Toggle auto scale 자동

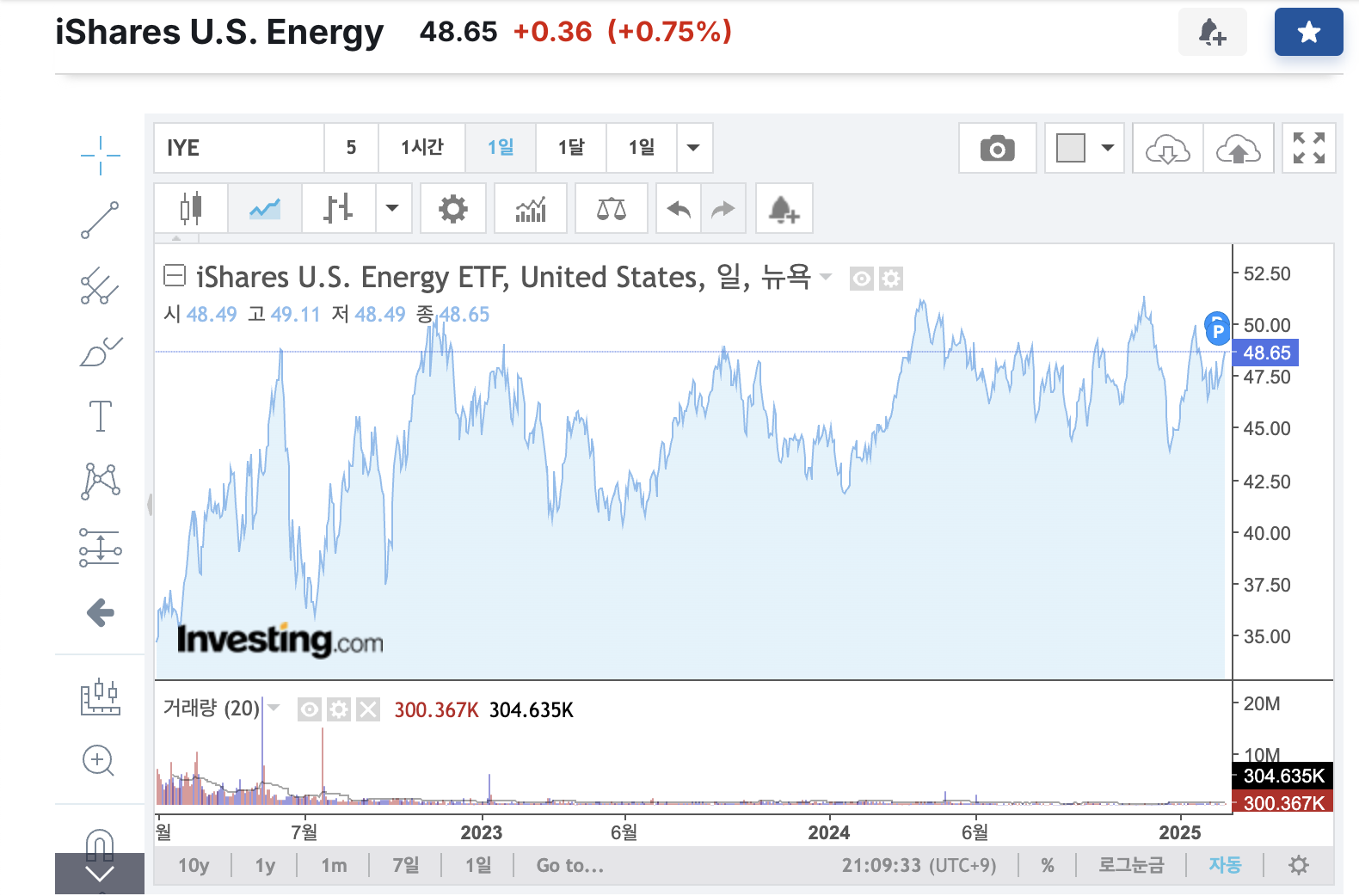(x=1225, y=865)
